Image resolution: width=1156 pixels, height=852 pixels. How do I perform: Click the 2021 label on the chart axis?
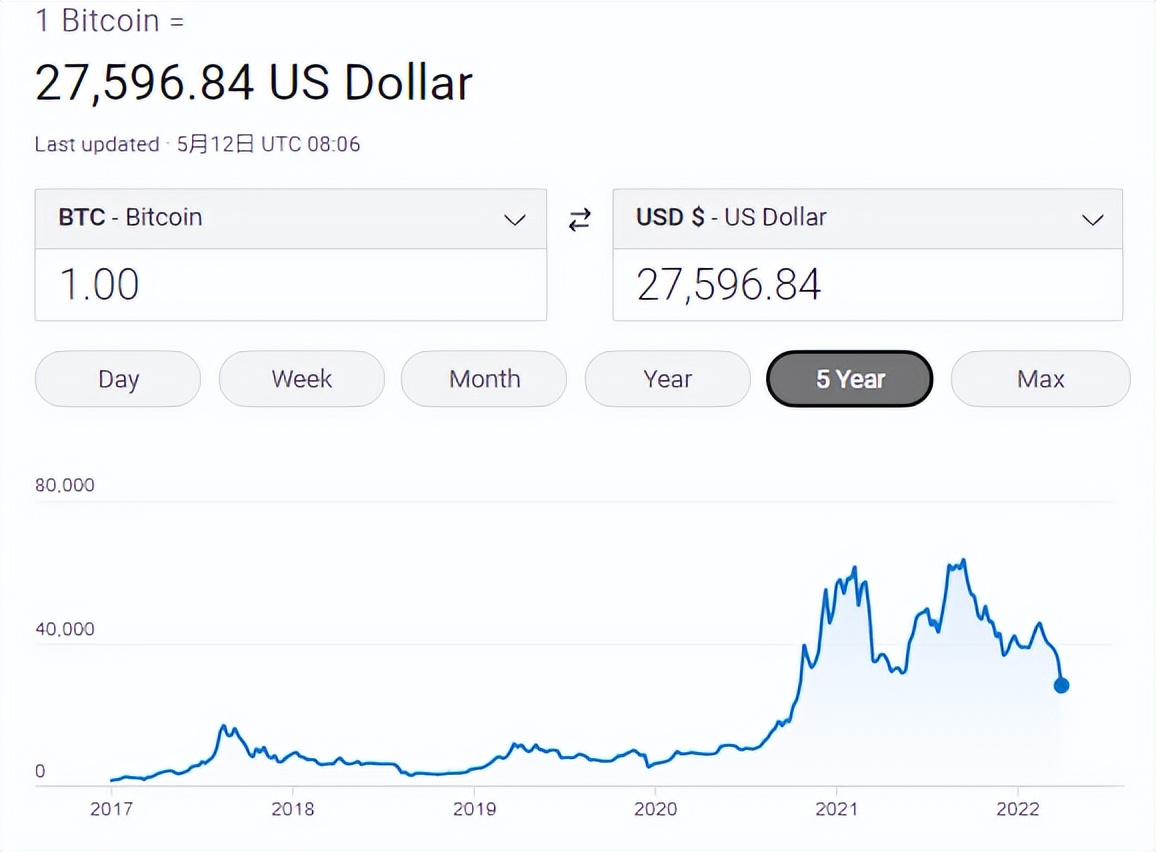835,808
